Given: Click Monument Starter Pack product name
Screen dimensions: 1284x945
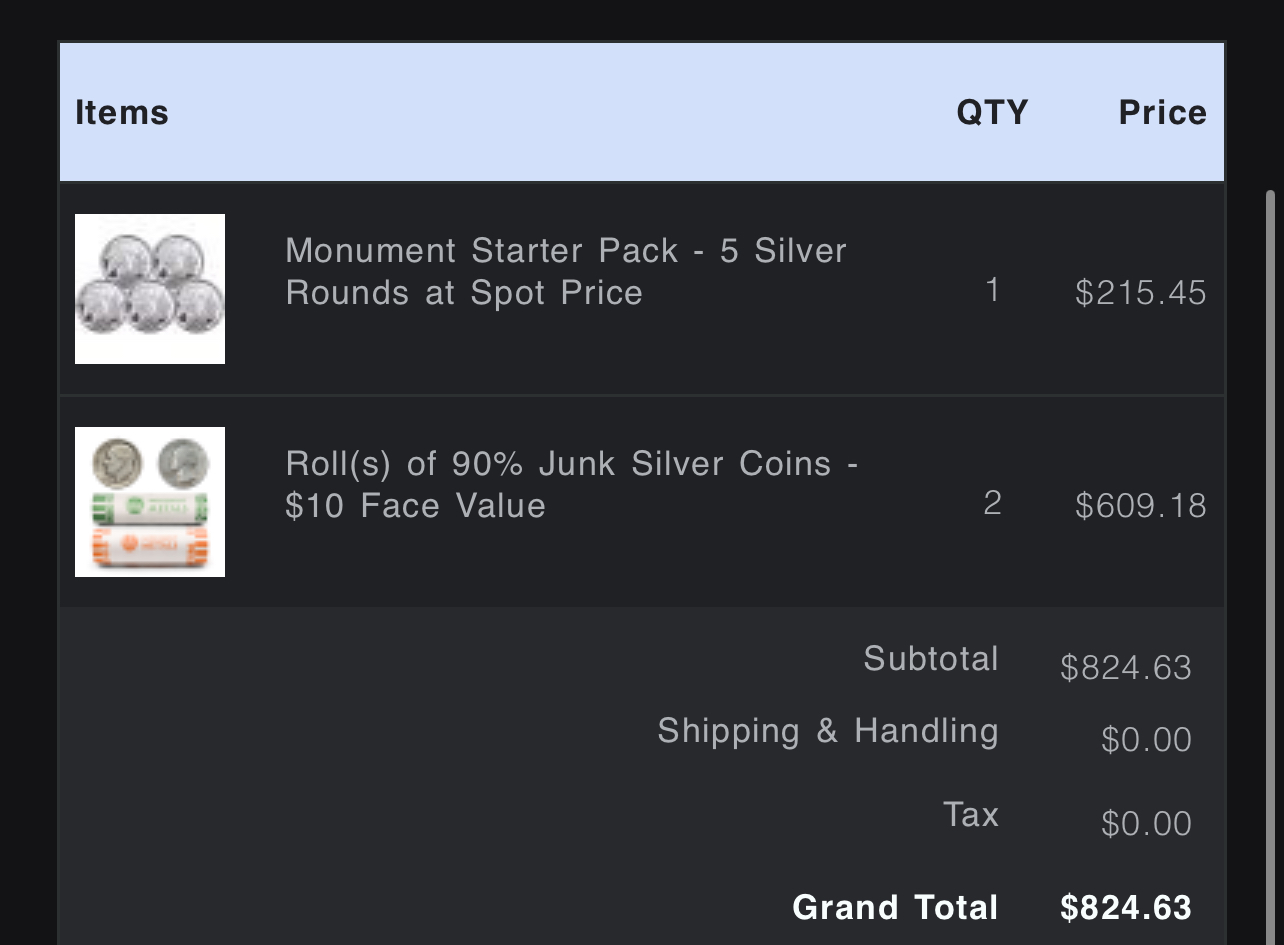Looking at the screenshot, I should [x=566, y=271].
